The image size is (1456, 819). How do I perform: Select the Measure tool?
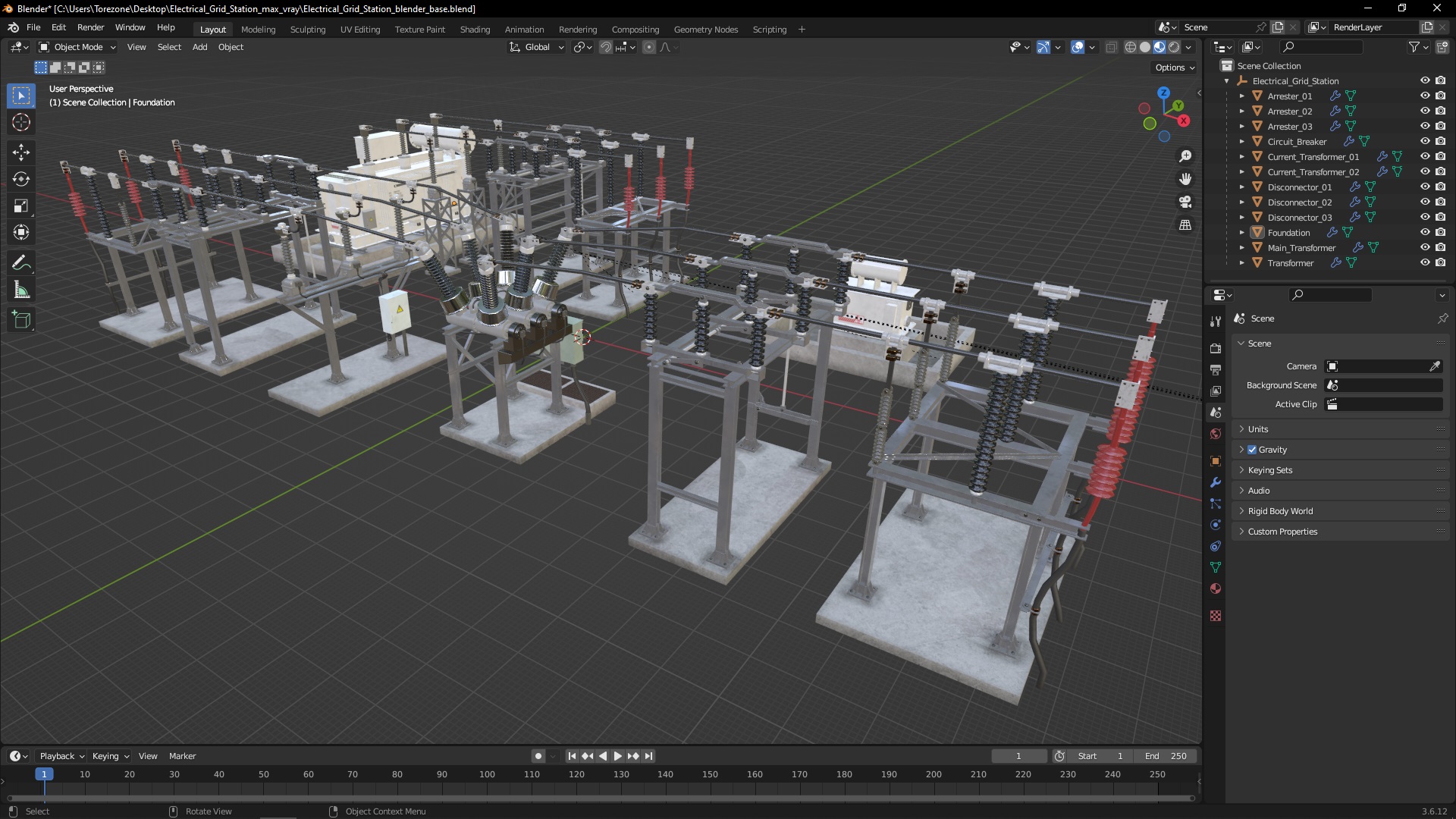(x=21, y=290)
